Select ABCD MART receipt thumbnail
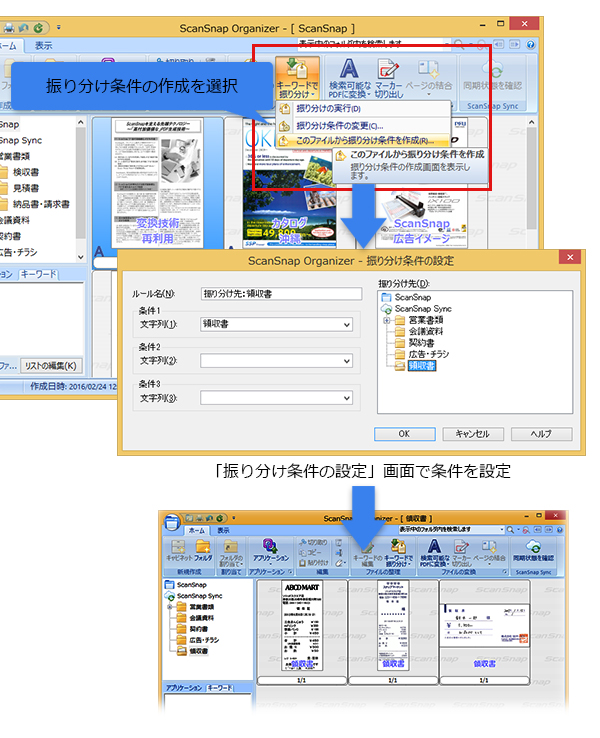The image size is (600, 738). tap(302, 626)
